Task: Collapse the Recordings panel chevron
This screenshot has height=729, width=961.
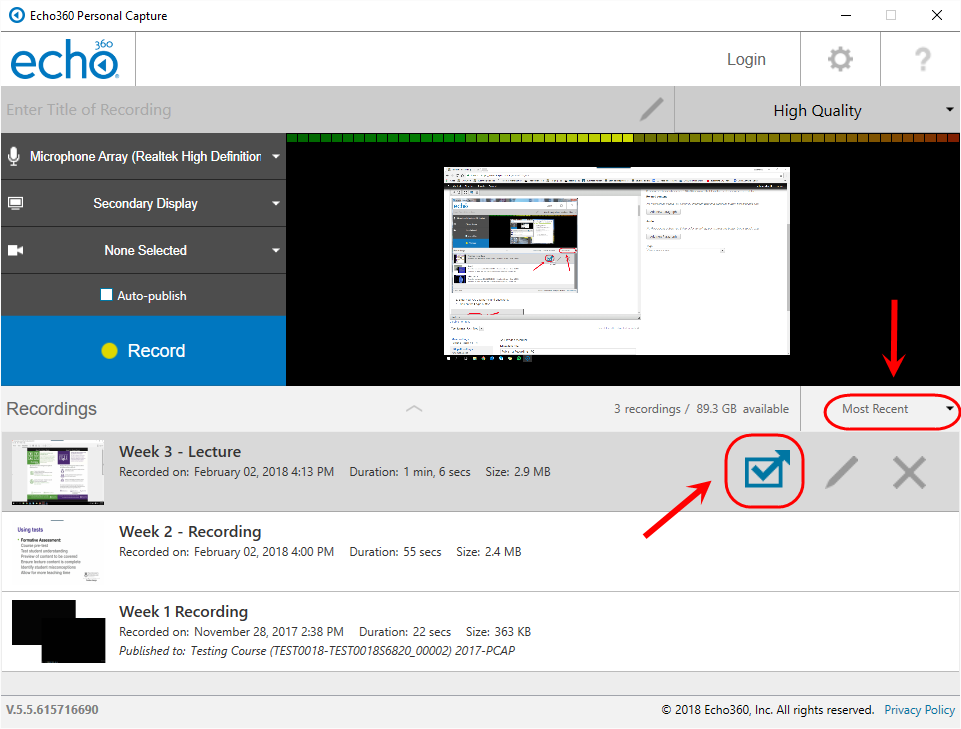Action: 414,408
